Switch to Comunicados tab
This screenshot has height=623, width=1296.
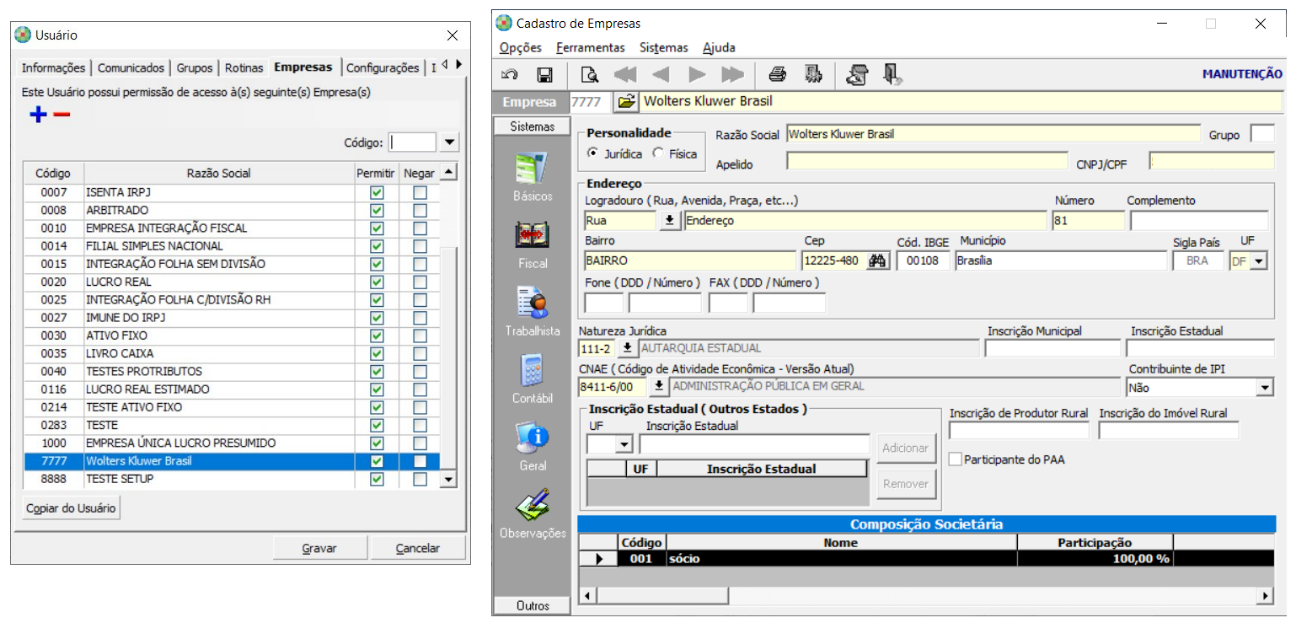tap(131, 68)
